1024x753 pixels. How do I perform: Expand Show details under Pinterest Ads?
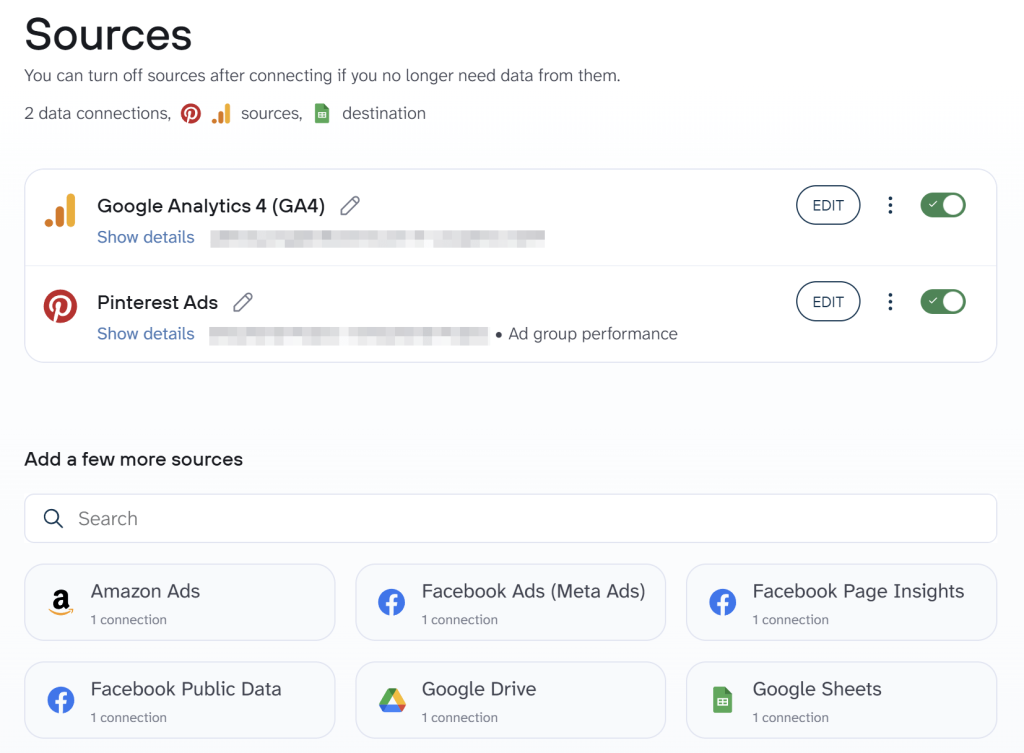point(146,334)
